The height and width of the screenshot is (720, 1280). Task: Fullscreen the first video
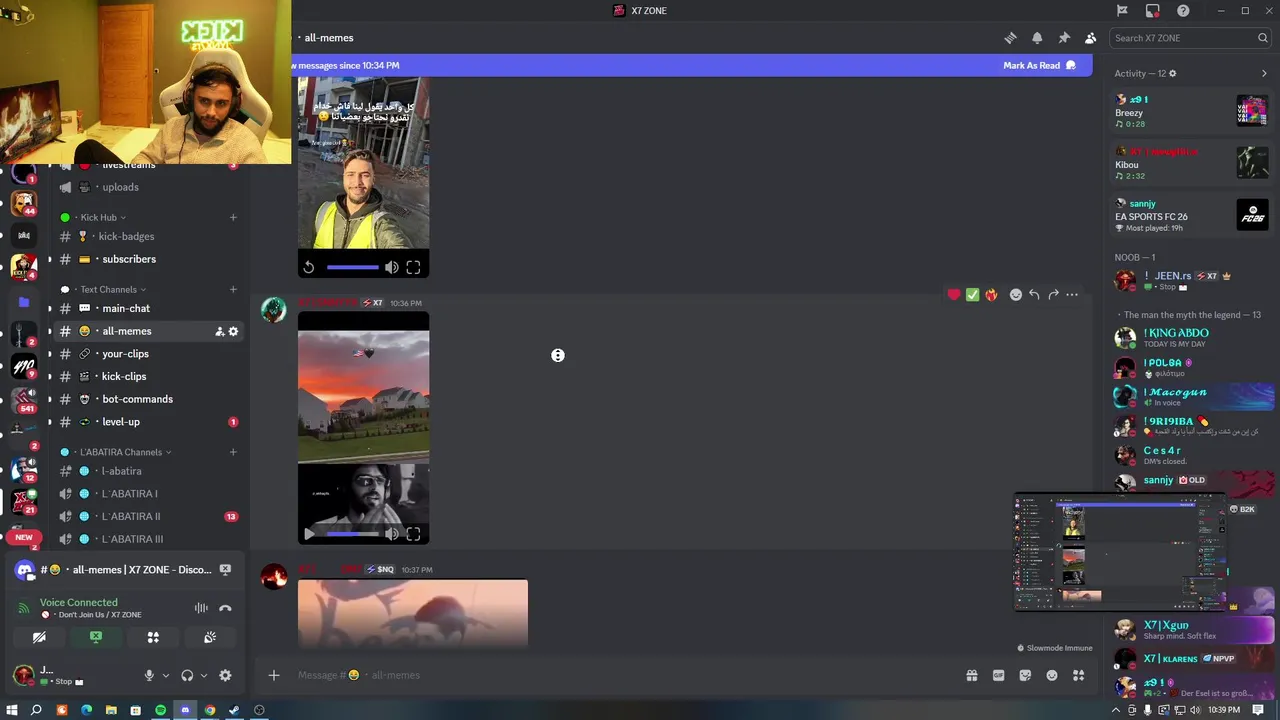pos(413,267)
